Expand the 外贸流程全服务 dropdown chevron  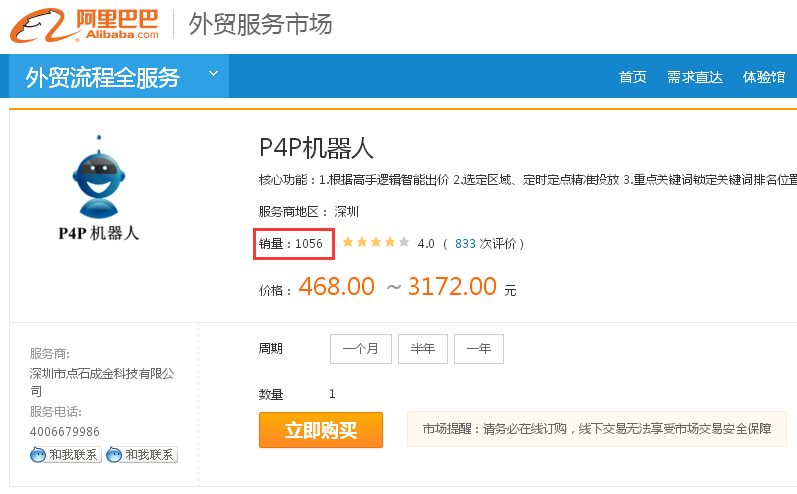pyautogui.click(x=213, y=74)
